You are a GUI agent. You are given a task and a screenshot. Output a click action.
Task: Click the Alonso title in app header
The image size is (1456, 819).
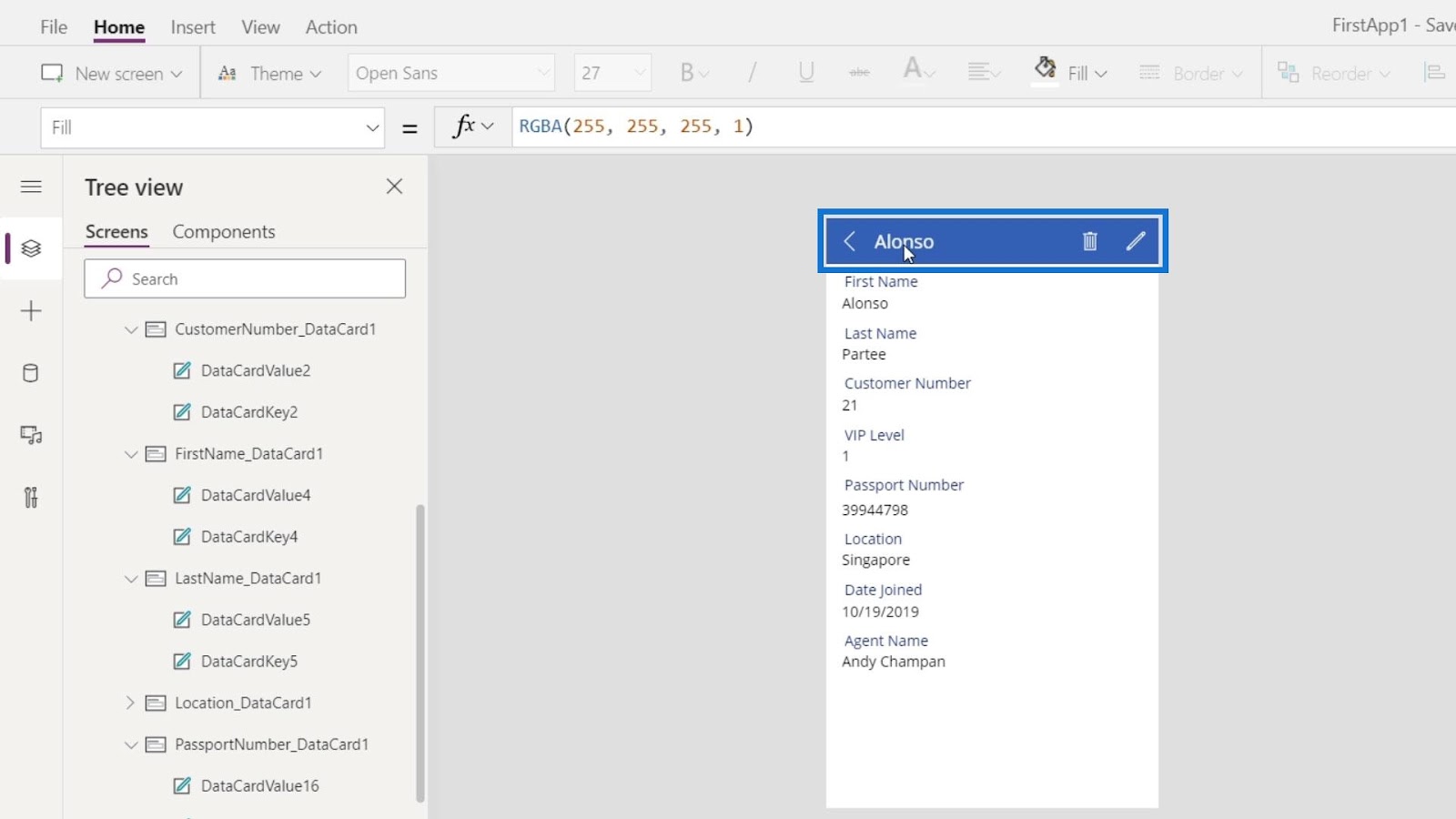click(x=904, y=241)
